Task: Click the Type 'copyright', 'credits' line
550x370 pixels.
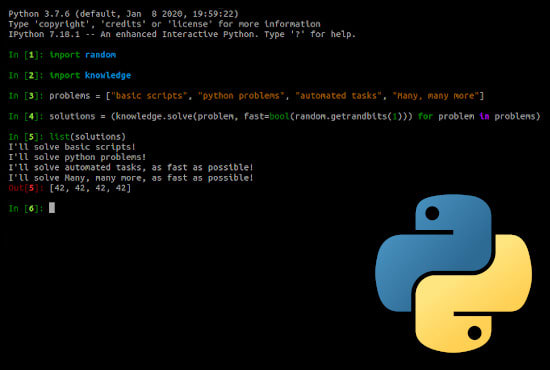Action: tap(164, 24)
